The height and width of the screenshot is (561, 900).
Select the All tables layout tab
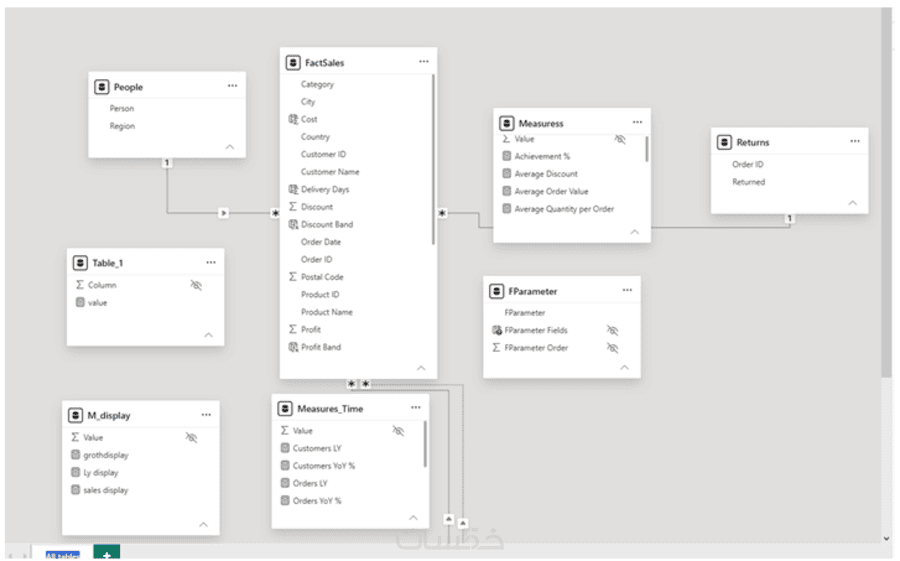coord(62,555)
